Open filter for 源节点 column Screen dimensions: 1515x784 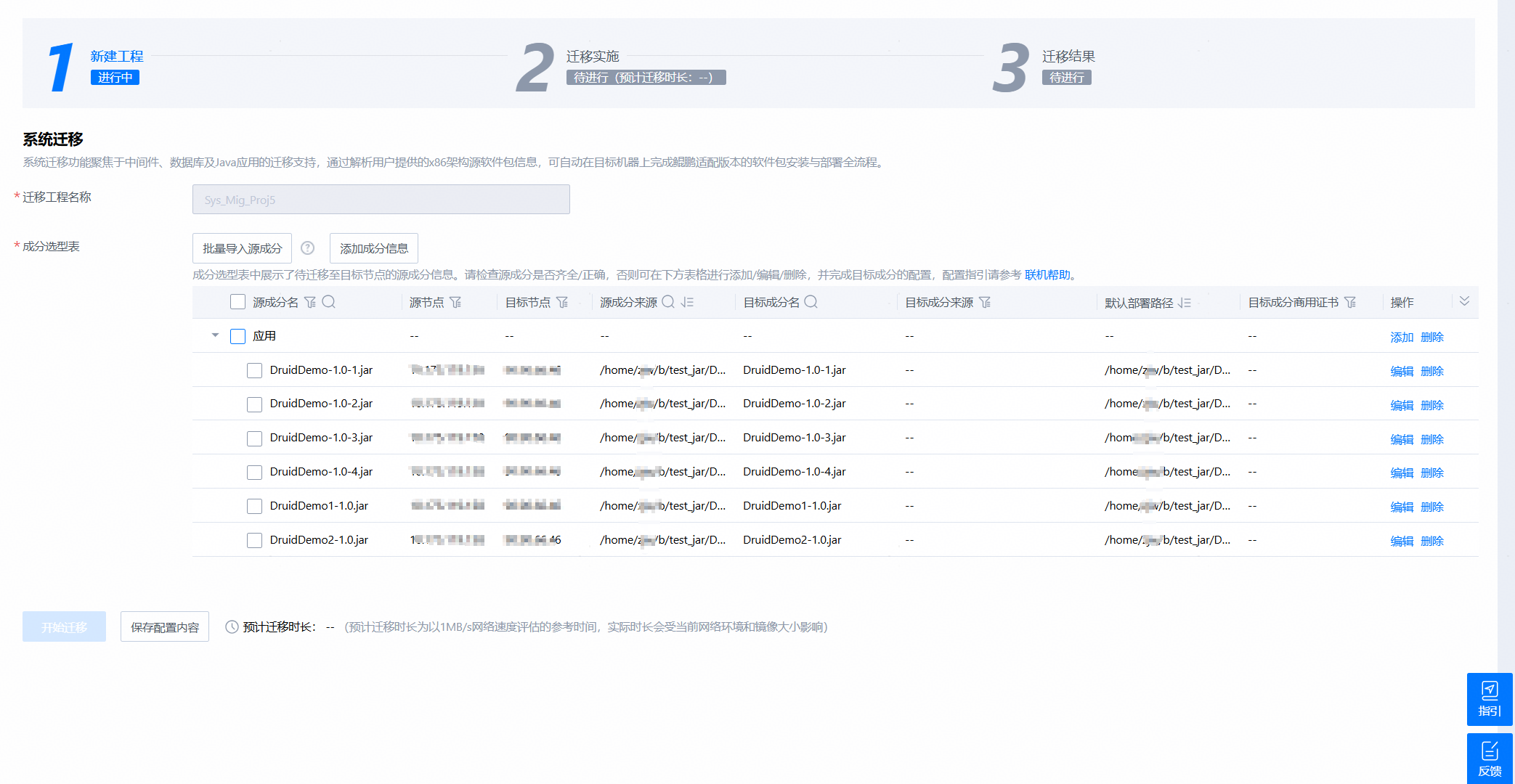click(x=455, y=302)
